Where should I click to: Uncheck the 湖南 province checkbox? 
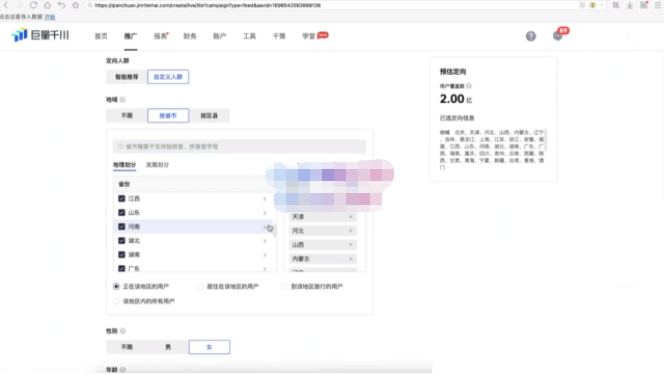coord(122,255)
